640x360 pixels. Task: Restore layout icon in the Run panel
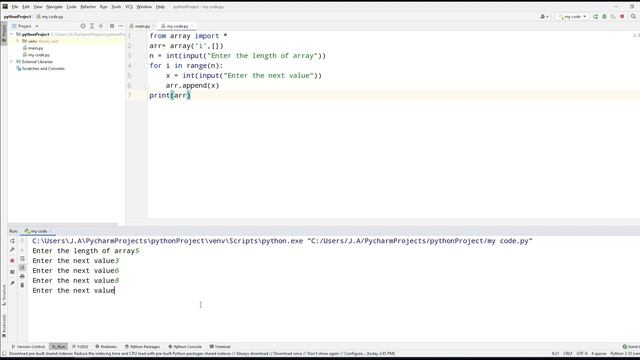(x=12, y=272)
